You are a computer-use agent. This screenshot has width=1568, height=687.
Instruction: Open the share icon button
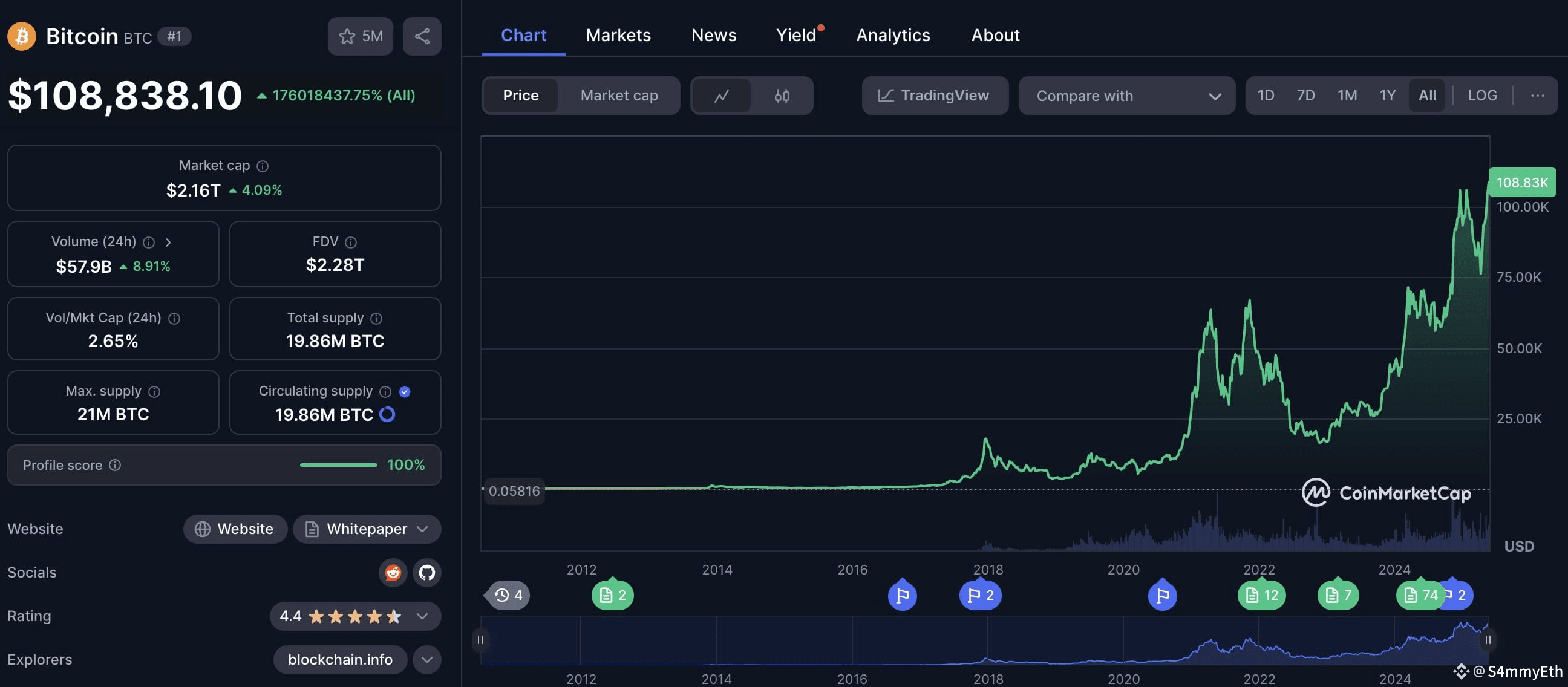[422, 36]
